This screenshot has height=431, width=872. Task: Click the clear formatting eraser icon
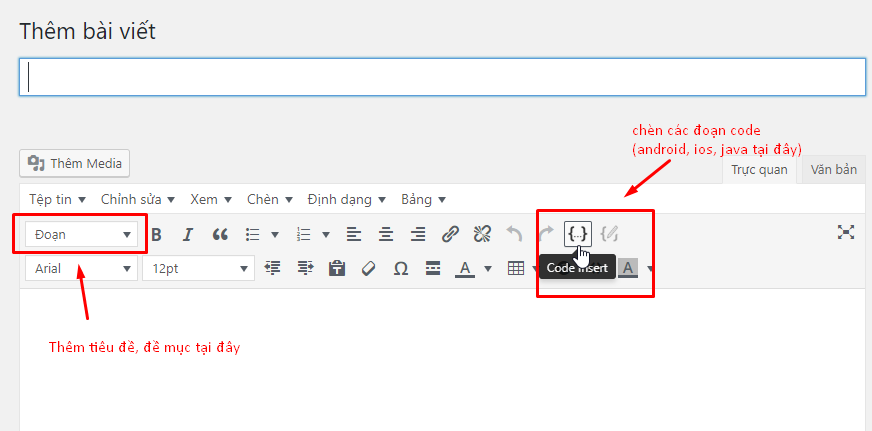pyautogui.click(x=368, y=268)
